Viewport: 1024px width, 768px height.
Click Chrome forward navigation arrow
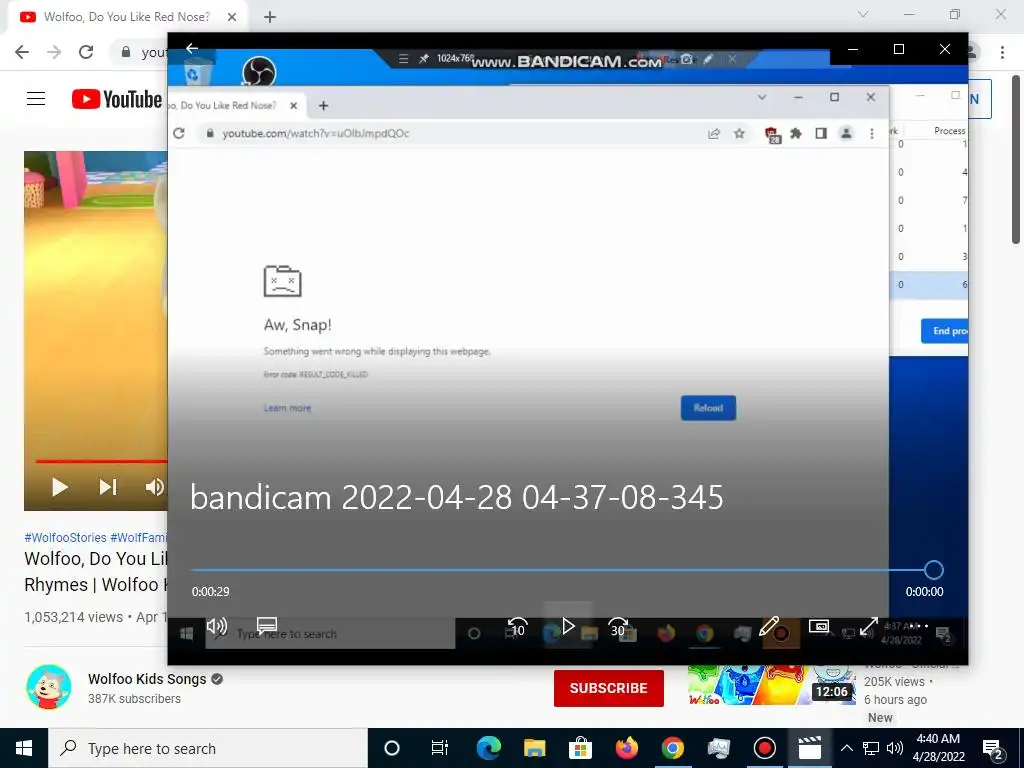[54, 52]
